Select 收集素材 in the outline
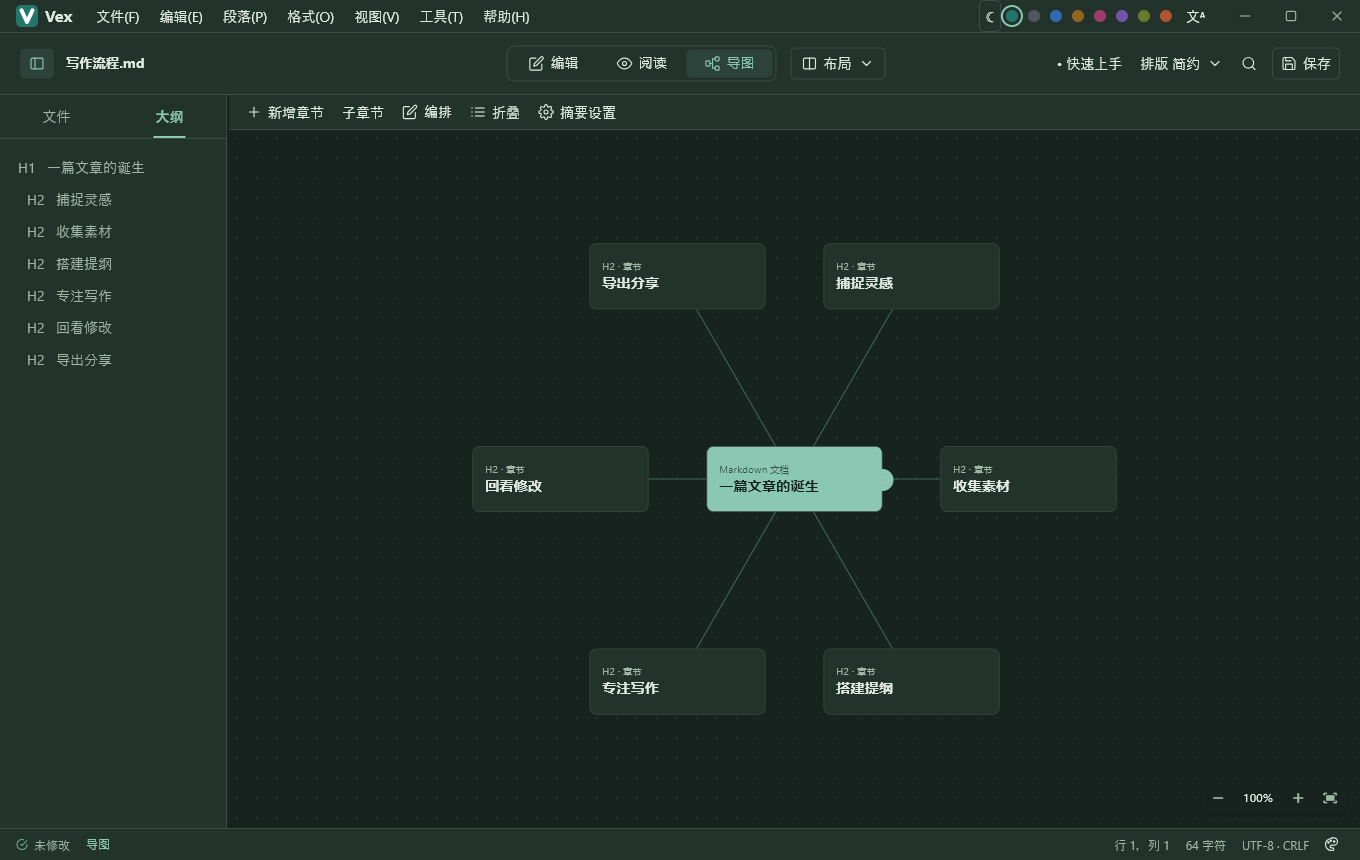The image size is (1360, 860). click(x=113, y=232)
